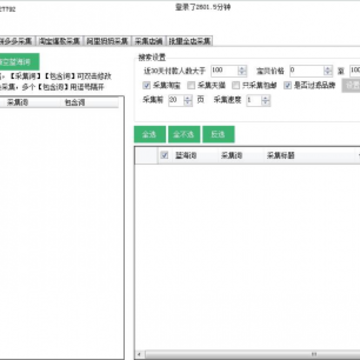Decrease 采集前 pages with the down arrow
The image size is (360, 360).
(x=188, y=103)
